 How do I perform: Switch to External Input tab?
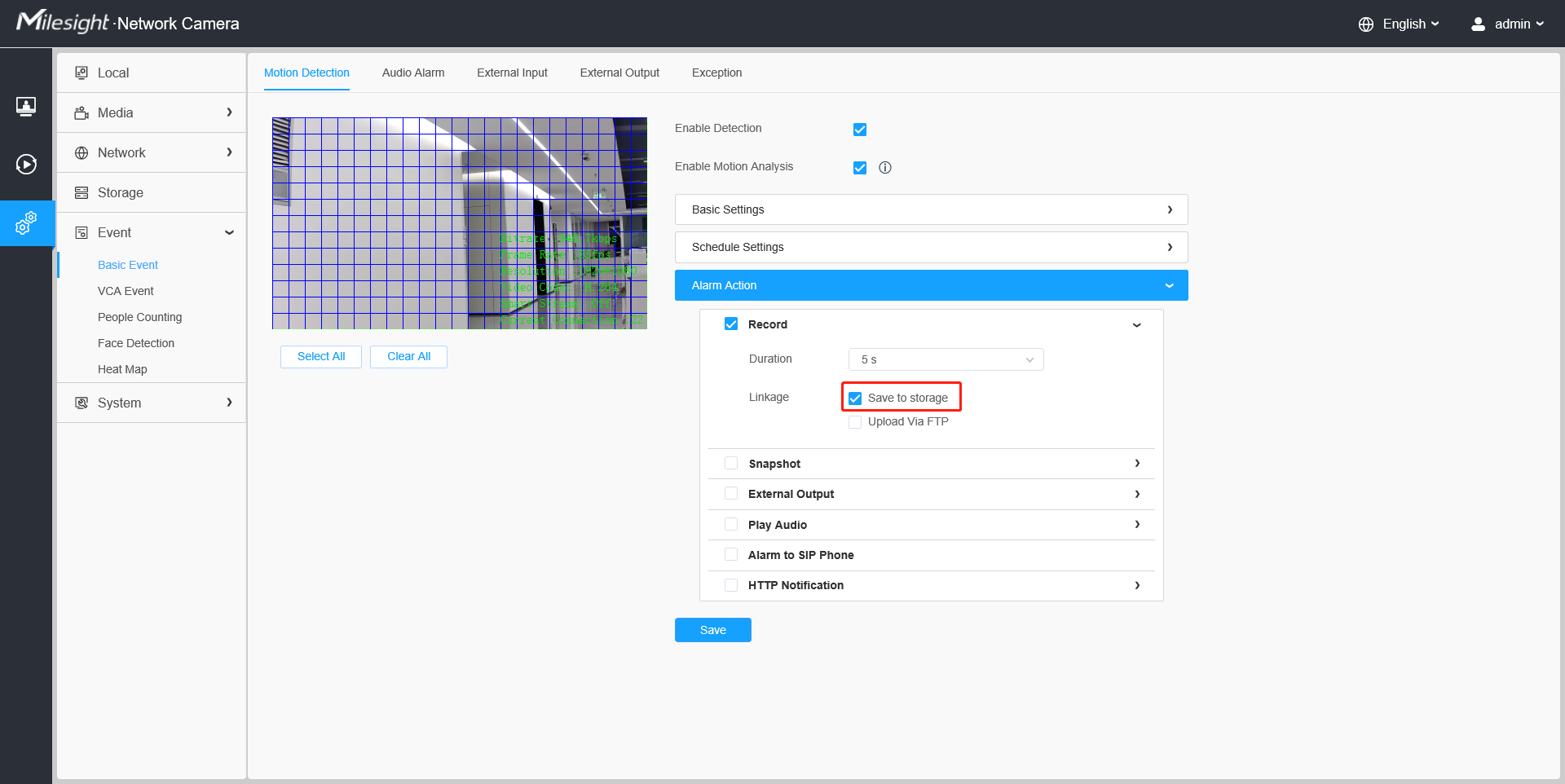coord(512,73)
